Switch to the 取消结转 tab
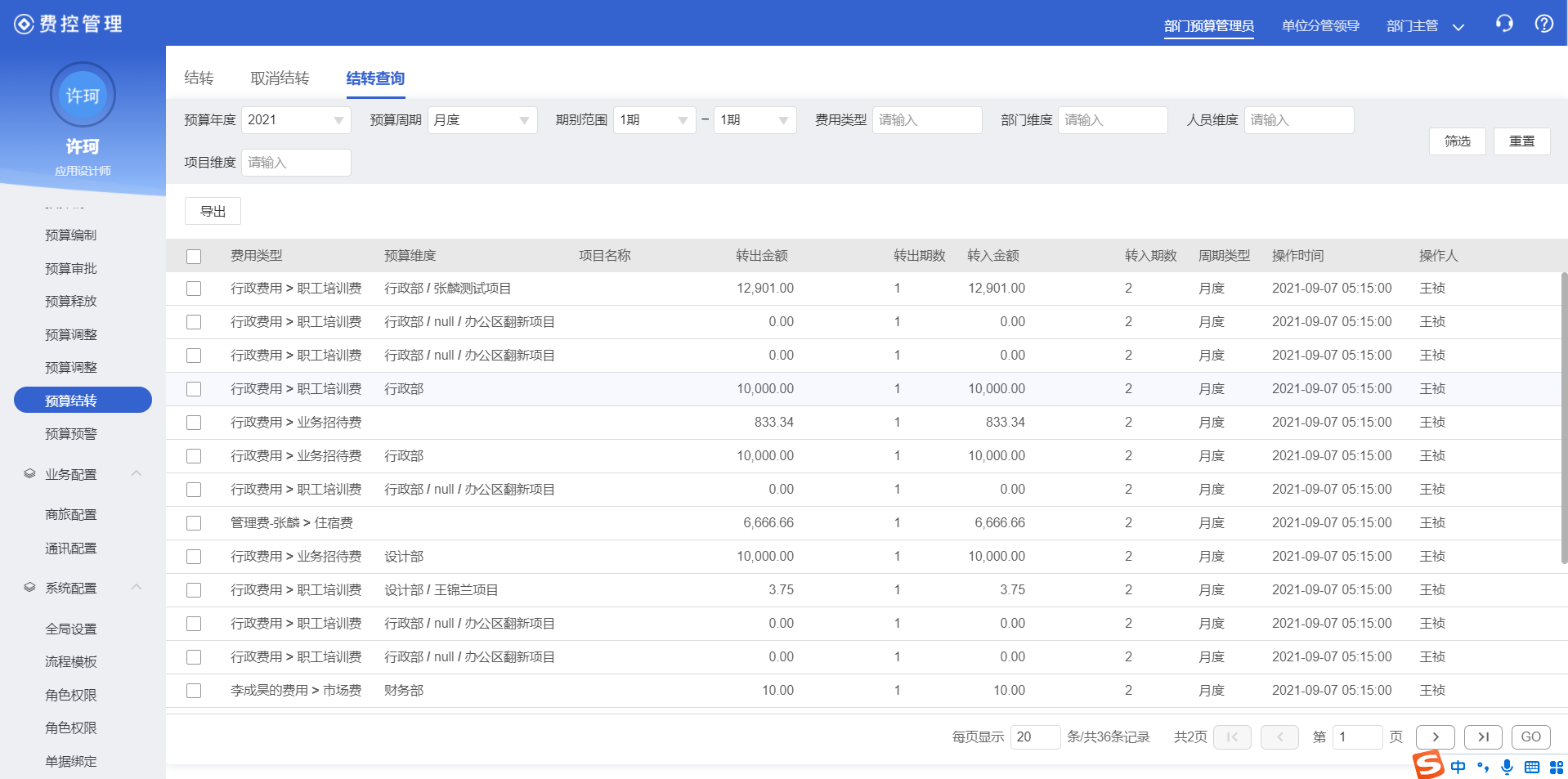Screen dimensions: 1568x779 pos(280,78)
